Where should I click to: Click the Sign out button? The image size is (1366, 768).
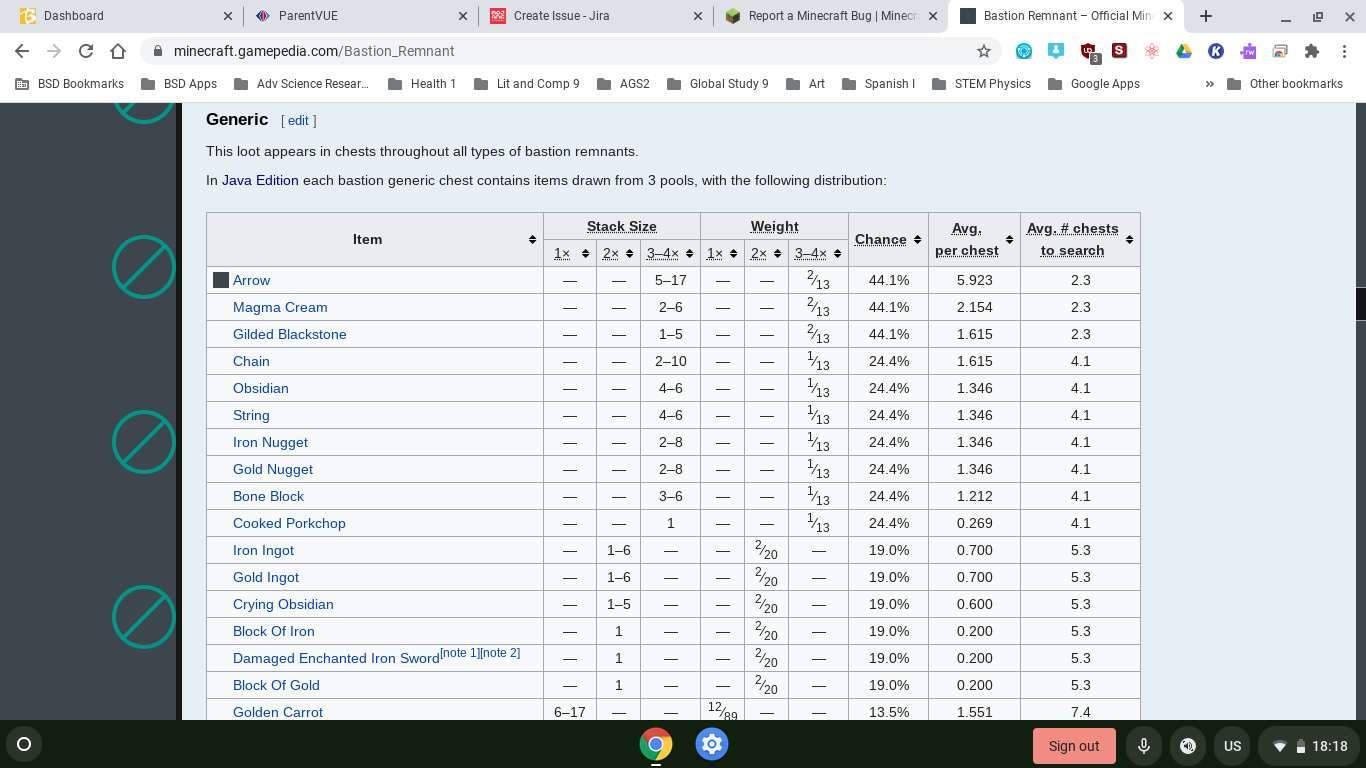click(x=1073, y=746)
